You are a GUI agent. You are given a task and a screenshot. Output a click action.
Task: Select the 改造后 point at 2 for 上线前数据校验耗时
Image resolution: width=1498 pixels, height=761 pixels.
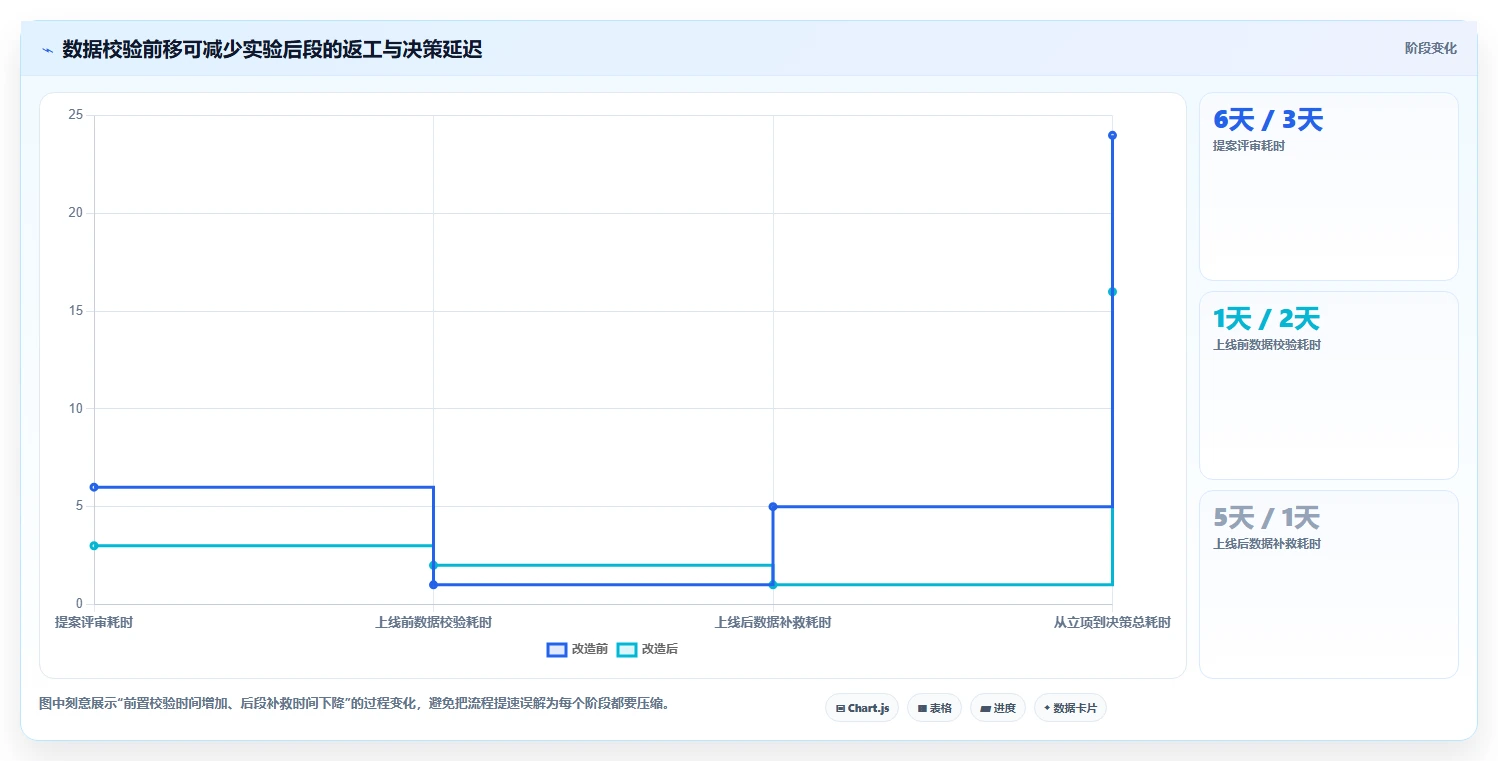pyautogui.click(x=433, y=565)
